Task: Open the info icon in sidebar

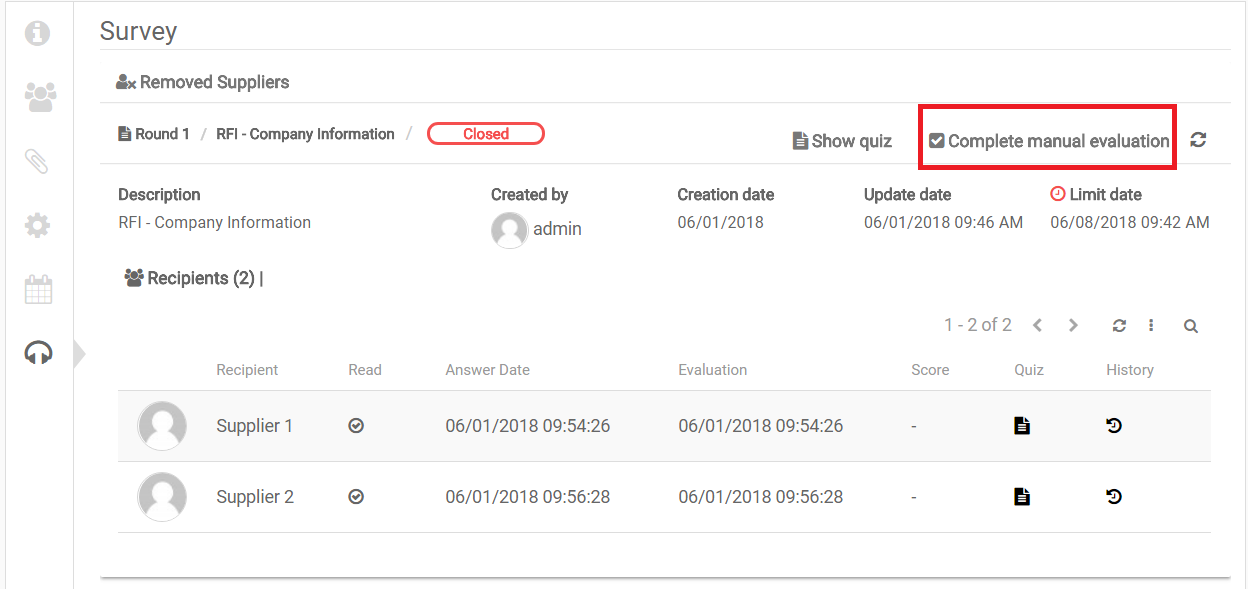Action: click(x=38, y=33)
